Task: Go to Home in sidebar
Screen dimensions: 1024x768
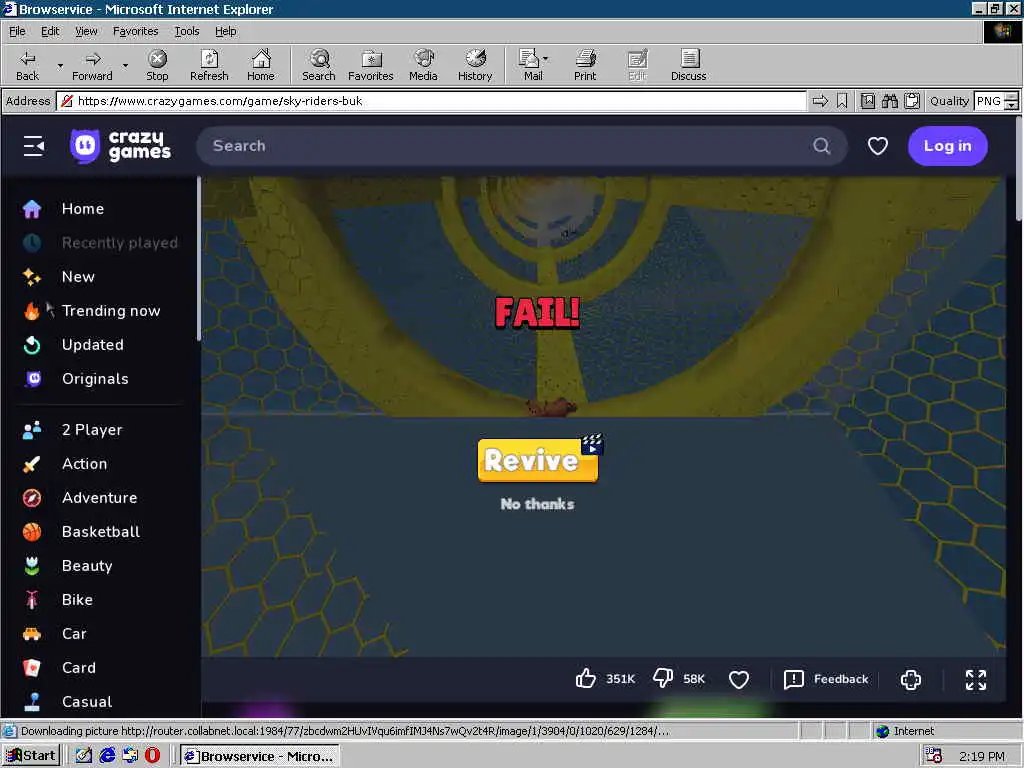Action: point(83,208)
